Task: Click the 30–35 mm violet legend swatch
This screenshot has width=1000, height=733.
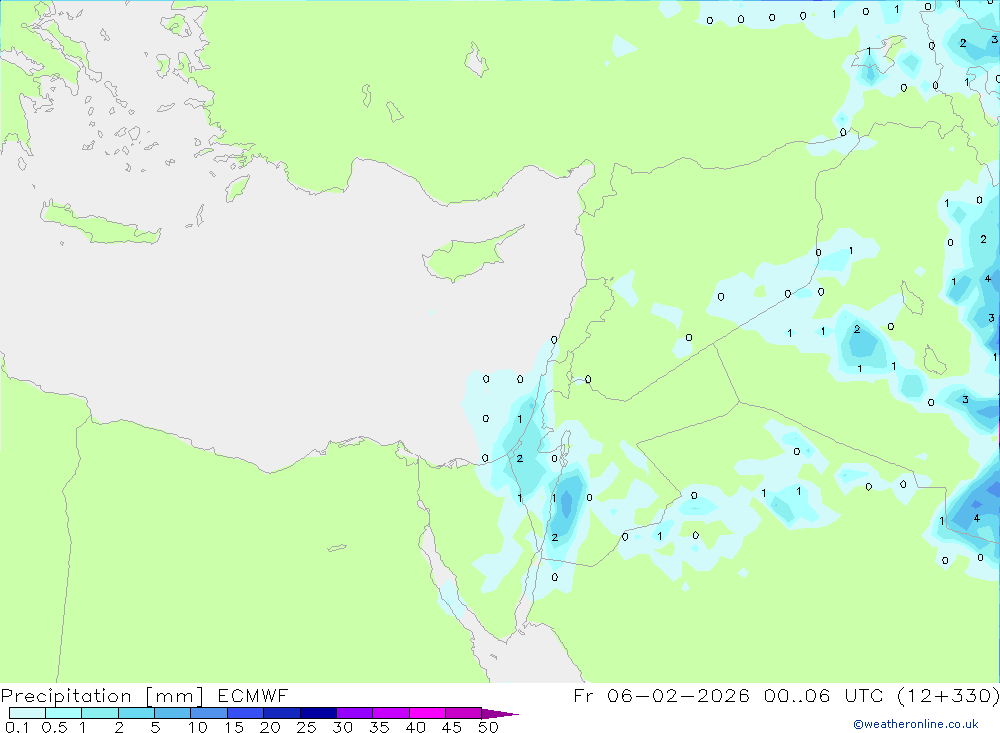Action: [355, 713]
